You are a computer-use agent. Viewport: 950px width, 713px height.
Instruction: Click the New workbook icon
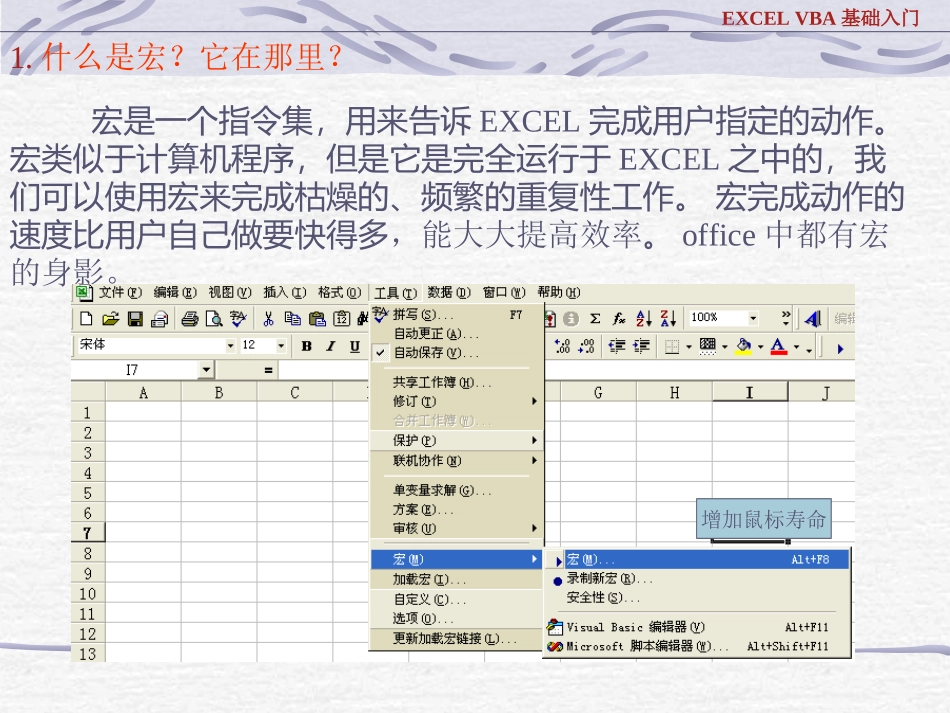(x=86, y=319)
